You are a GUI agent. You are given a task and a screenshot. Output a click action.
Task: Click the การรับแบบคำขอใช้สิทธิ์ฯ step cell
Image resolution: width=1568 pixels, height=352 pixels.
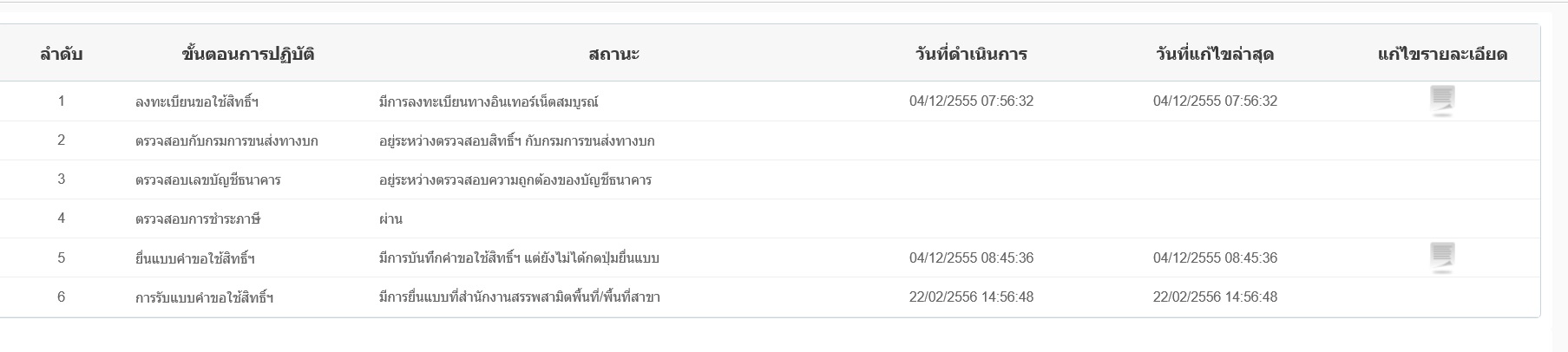tap(205, 297)
